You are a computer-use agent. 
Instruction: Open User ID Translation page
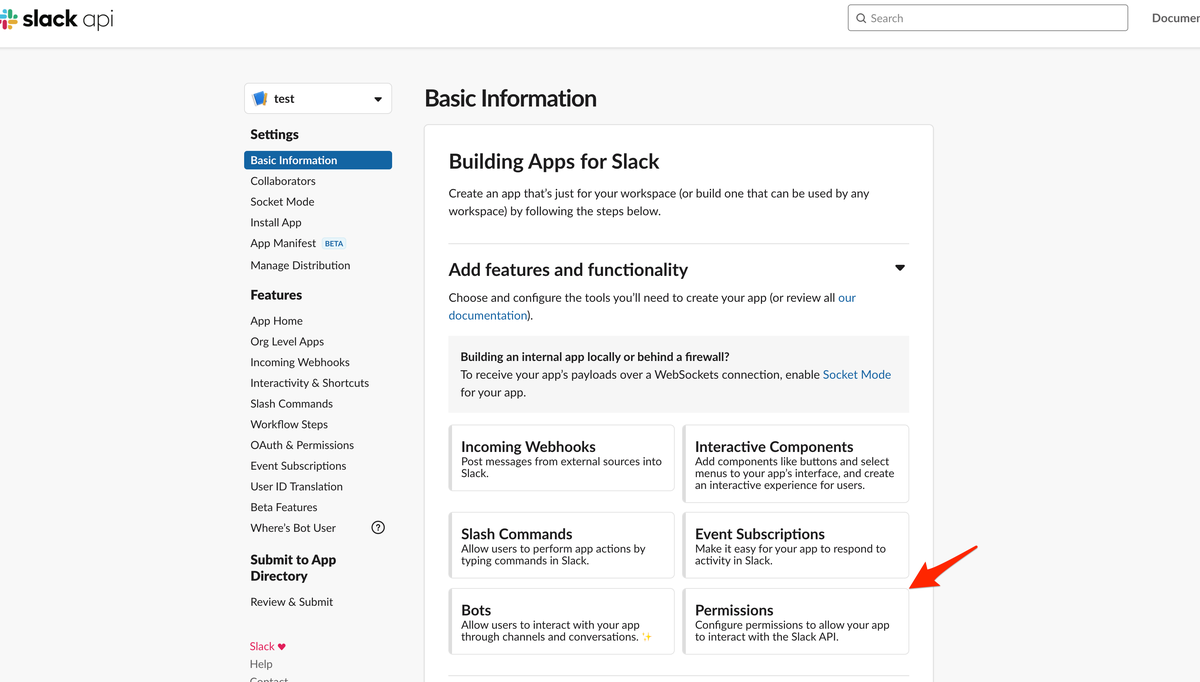pos(297,487)
